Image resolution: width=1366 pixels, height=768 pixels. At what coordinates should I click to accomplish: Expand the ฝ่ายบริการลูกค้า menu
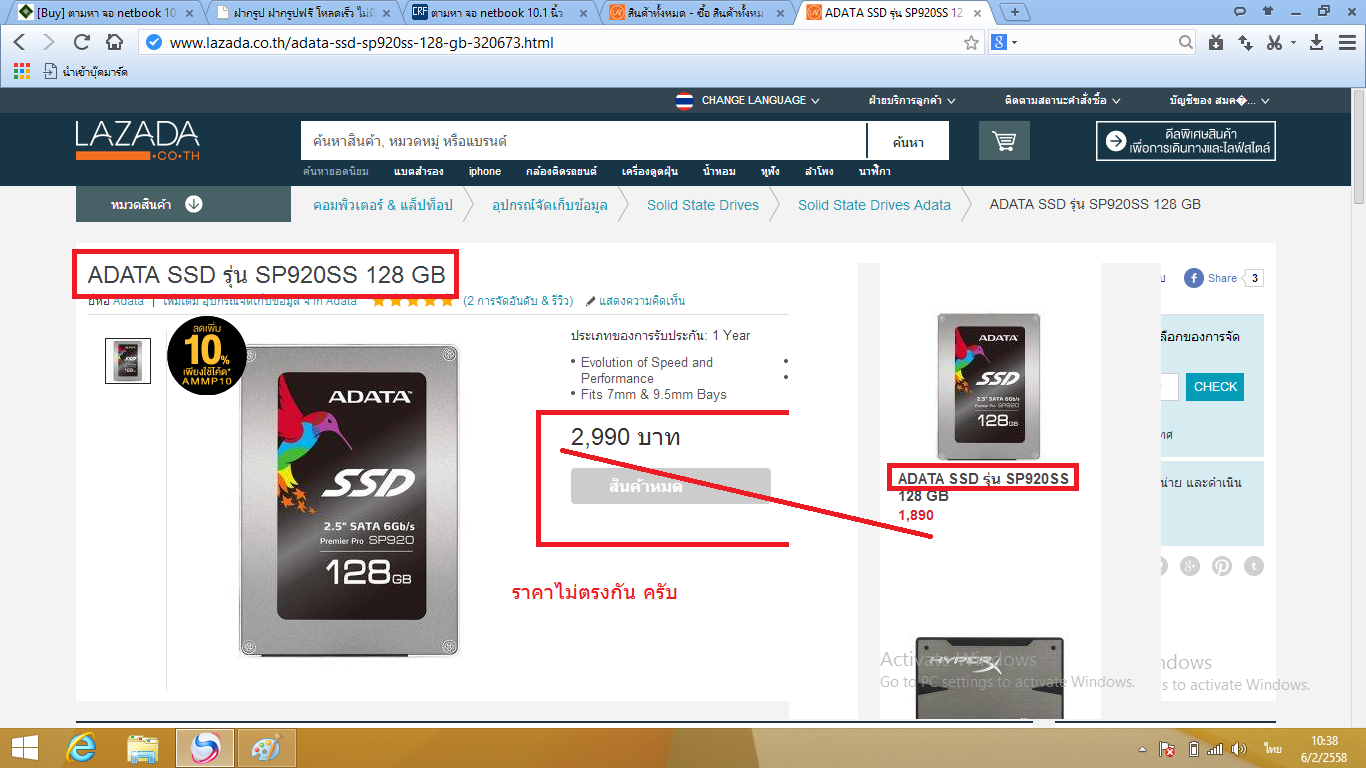point(912,100)
